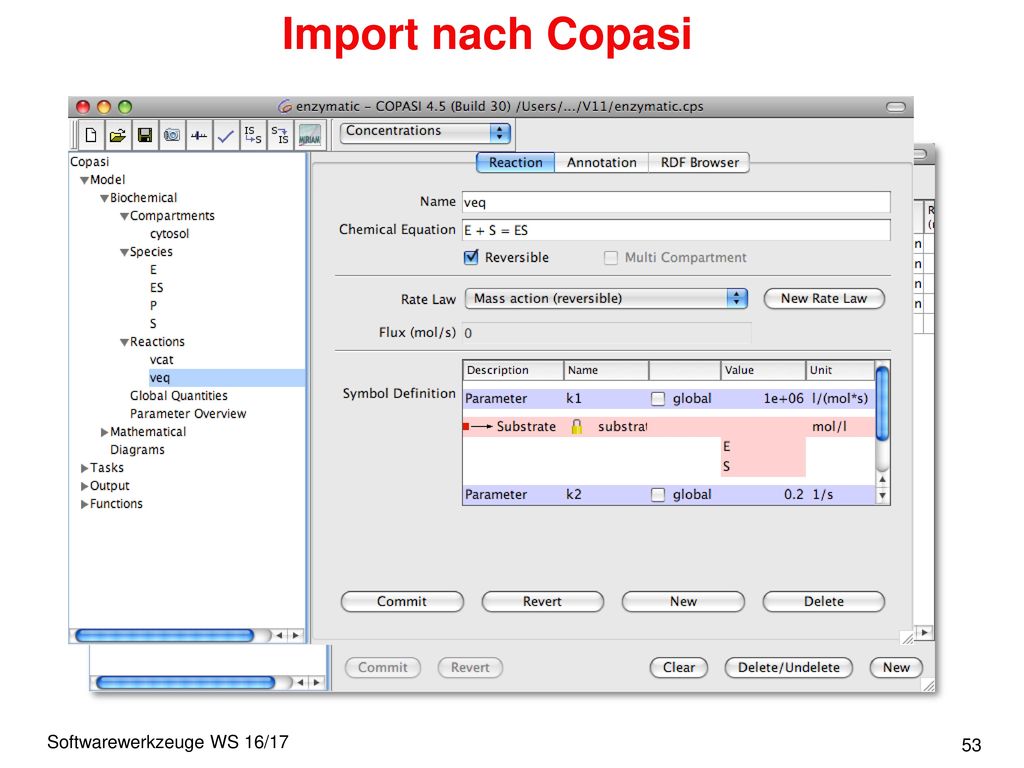Open the sliders dialog icon in the toolbar
Screen dimensions: 1024x768
(199, 135)
